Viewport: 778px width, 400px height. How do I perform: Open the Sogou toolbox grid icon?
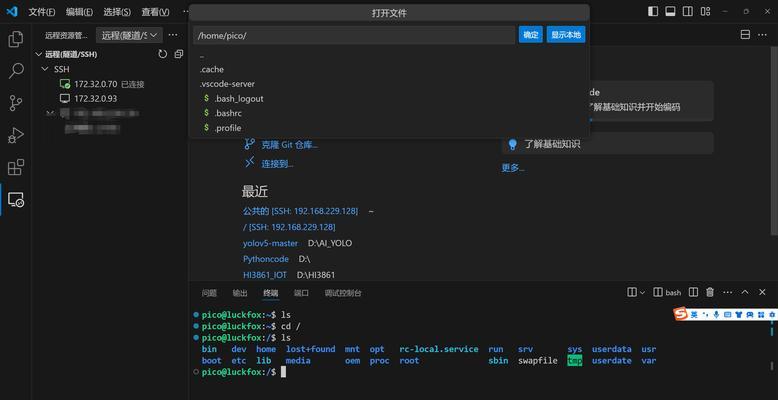pyautogui.click(x=760, y=315)
